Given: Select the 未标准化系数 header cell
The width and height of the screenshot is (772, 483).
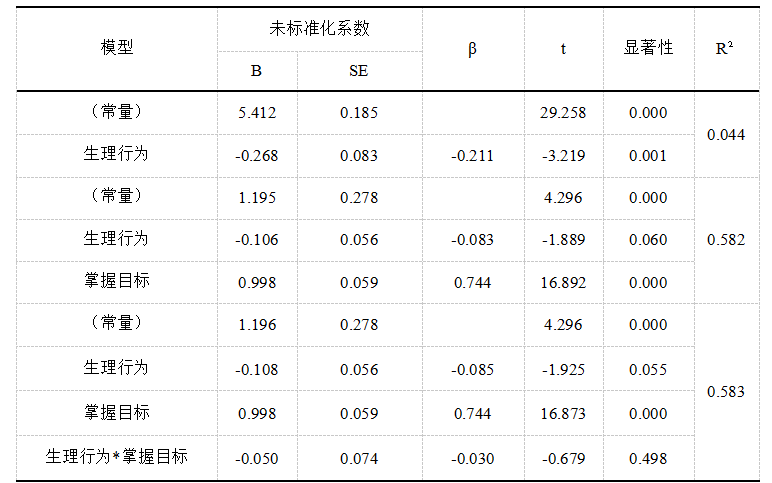Looking at the screenshot, I should [x=320, y=29].
